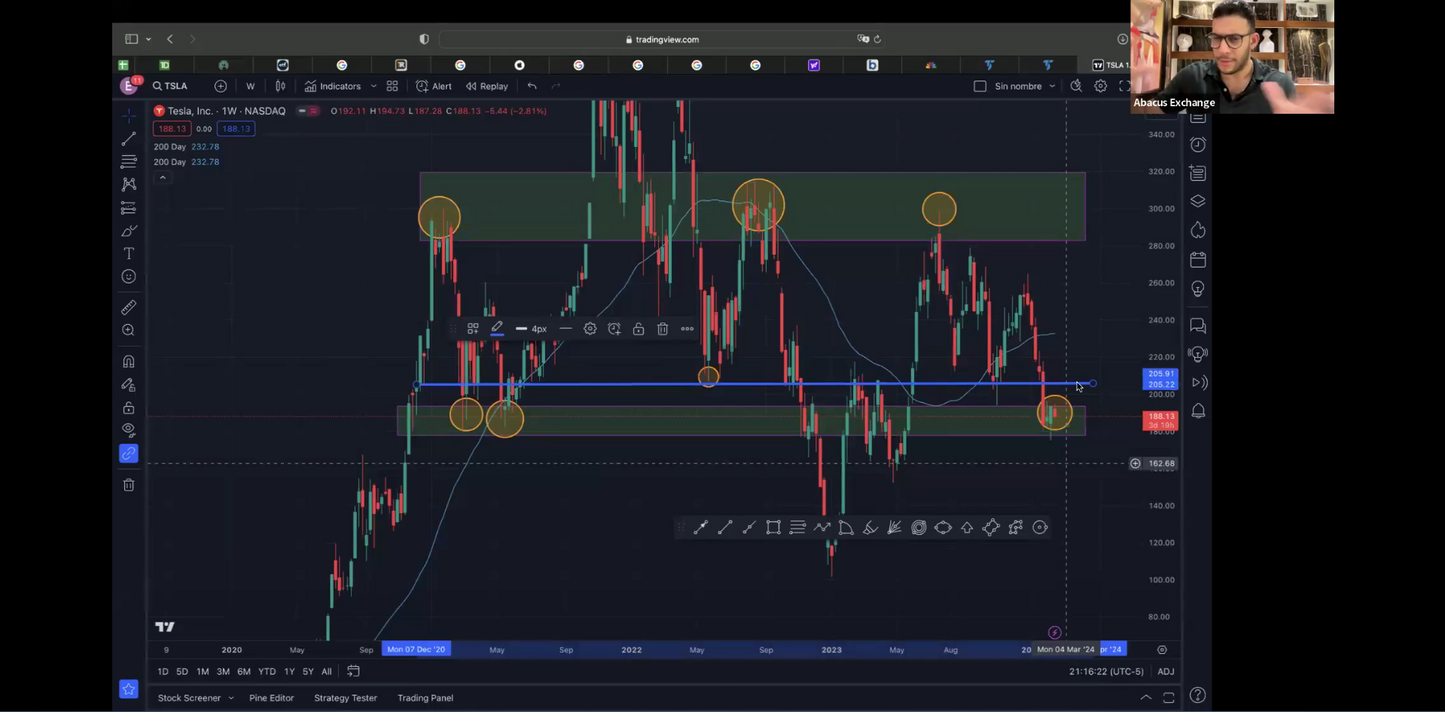The image size is (1445, 712).
Task: Open the Alert creation button
Action: point(434,86)
